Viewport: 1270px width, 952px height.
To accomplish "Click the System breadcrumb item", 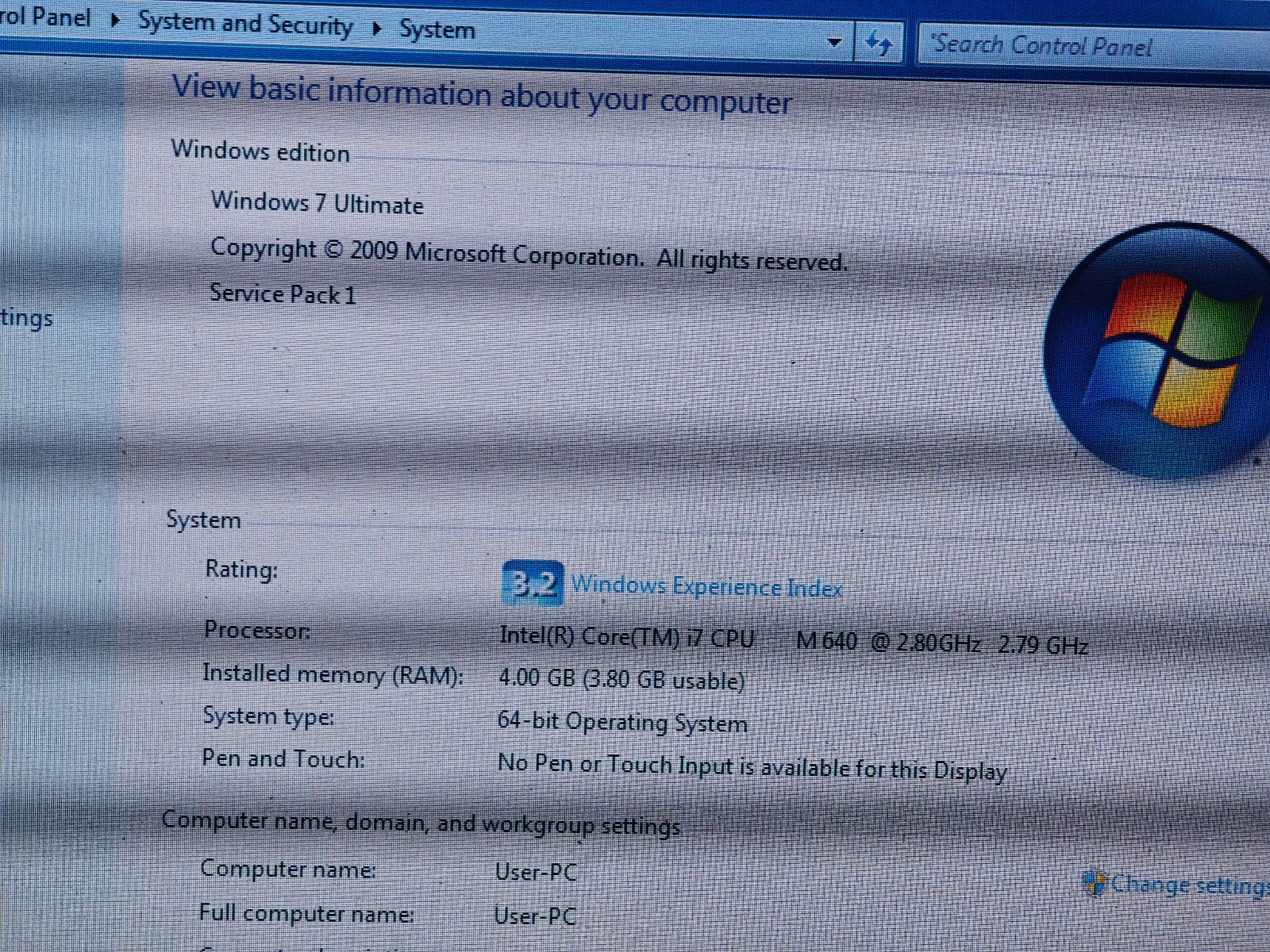I will point(437,30).
